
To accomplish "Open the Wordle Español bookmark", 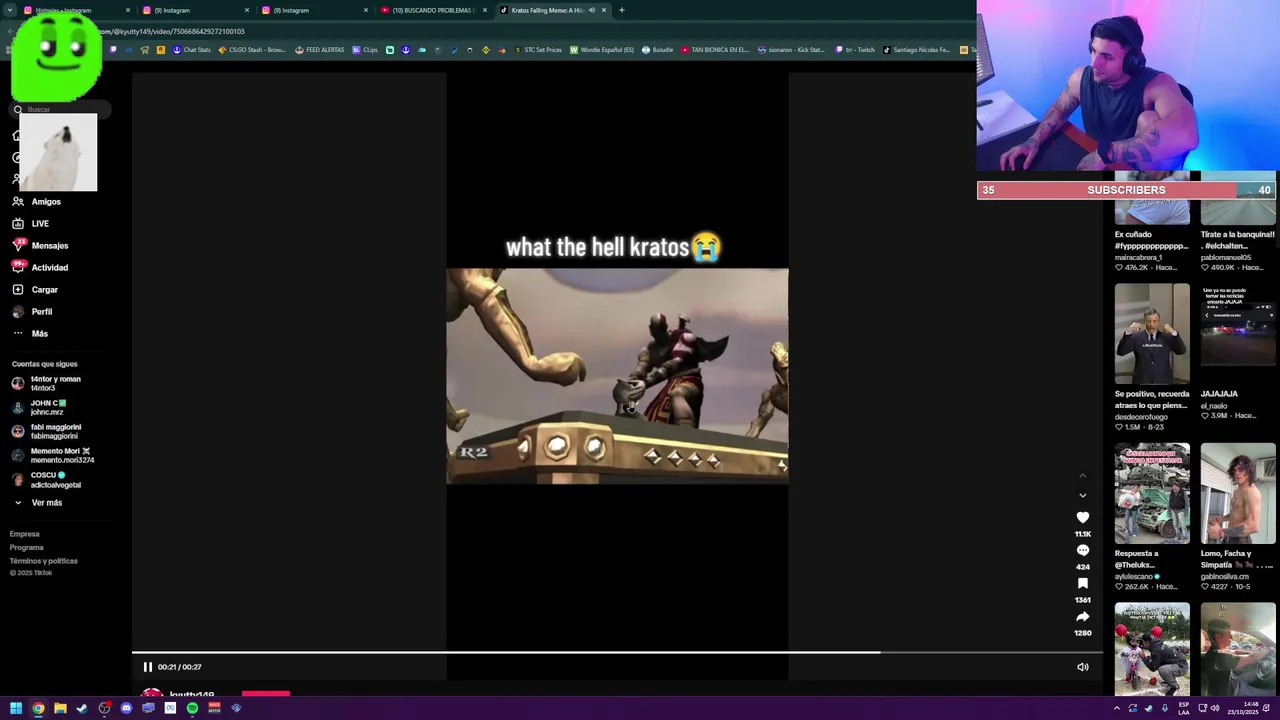I will click(x=602, y=50).
